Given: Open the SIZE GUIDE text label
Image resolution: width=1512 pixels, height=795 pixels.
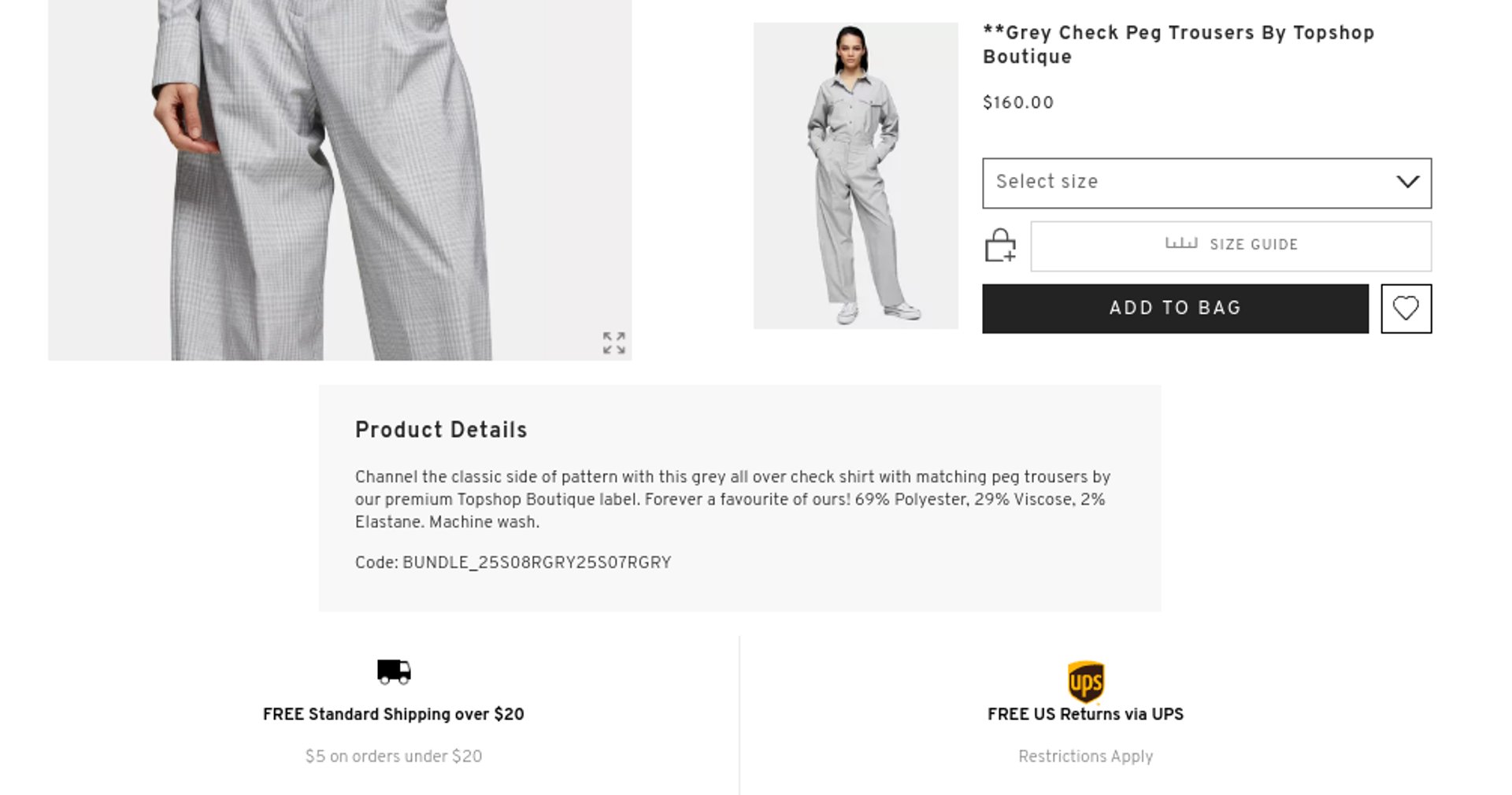Looking at the screenshot, I should point(1254,245).
